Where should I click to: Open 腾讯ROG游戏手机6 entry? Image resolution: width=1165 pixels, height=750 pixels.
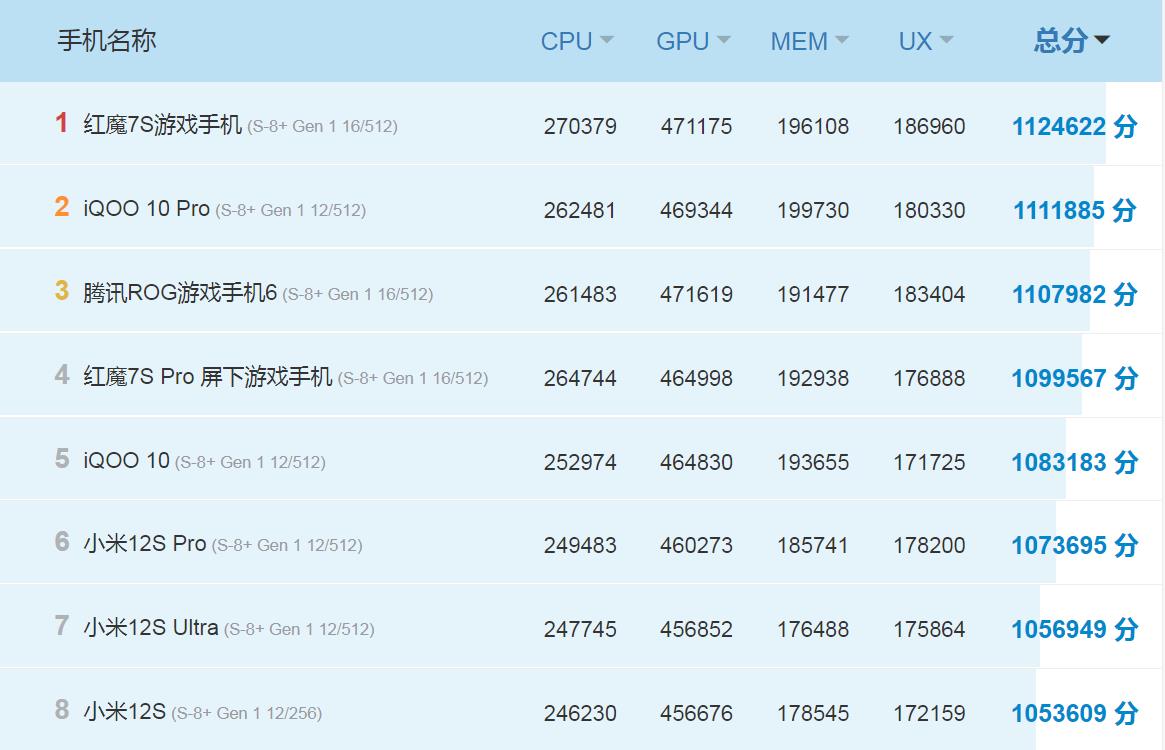click(258, 293)
